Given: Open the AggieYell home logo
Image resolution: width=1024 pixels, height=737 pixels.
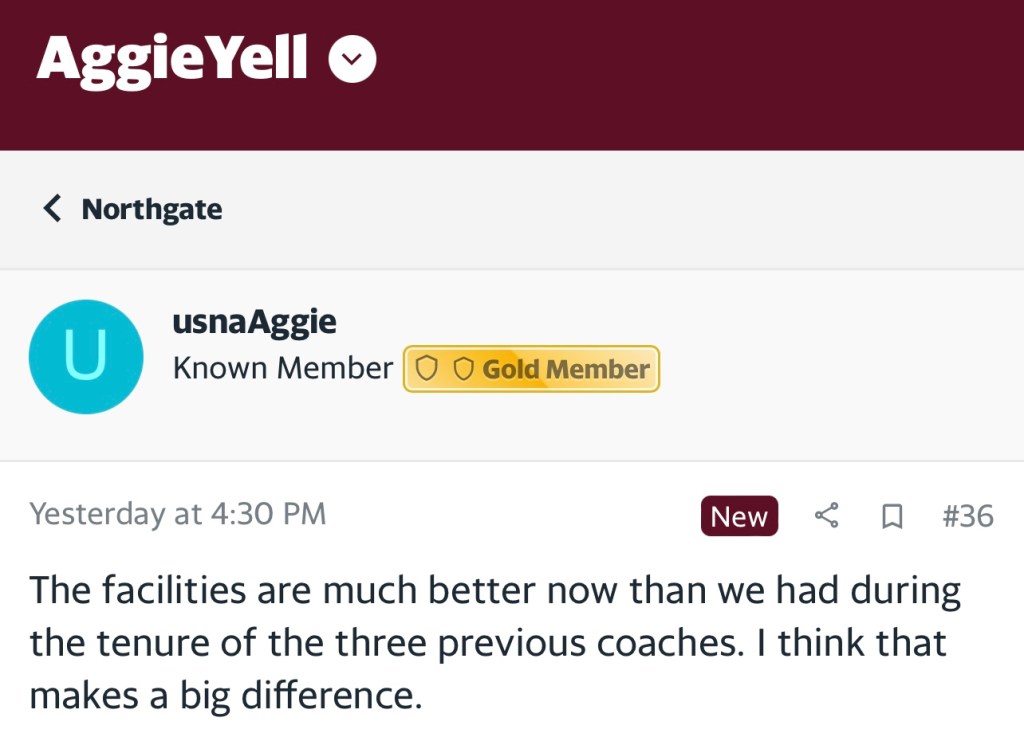Looking at the screenshot, I should [x=172, y=58].
